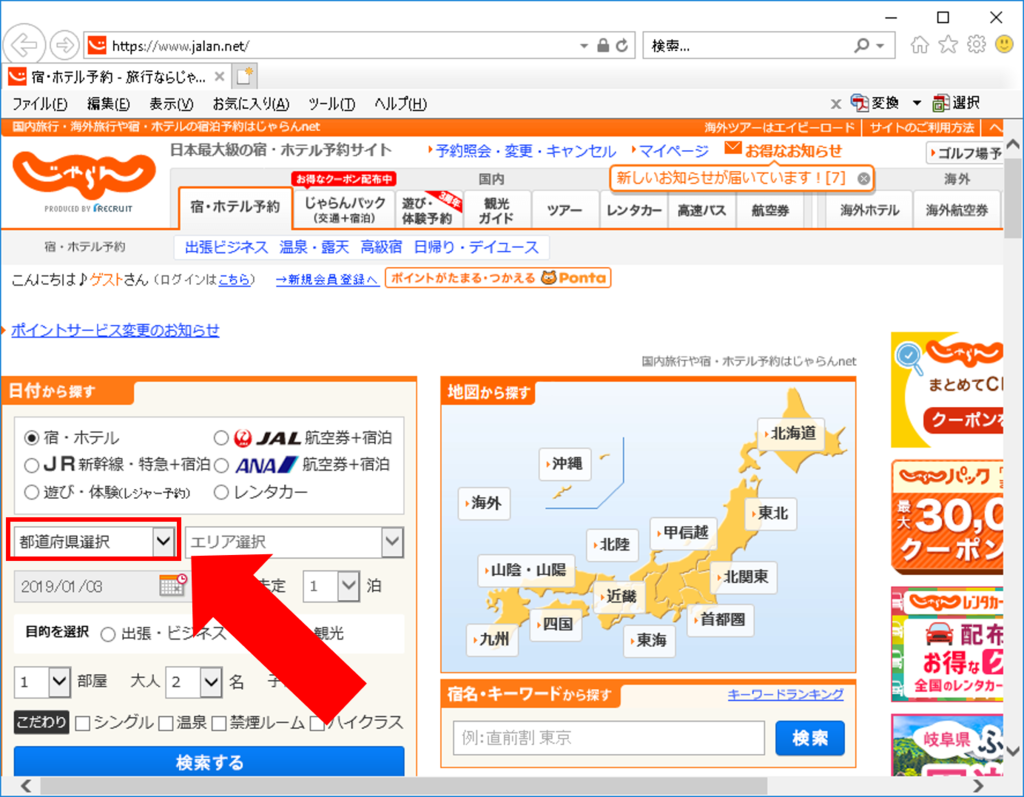The width and height of the screenshot is (1024, 797).
Task: Click the じゃらん logo
Action: point(85,176)
